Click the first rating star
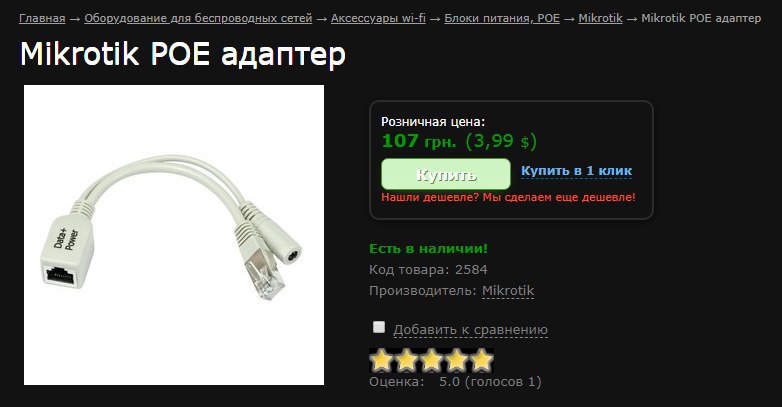782x407 pixels. (382, 361)
